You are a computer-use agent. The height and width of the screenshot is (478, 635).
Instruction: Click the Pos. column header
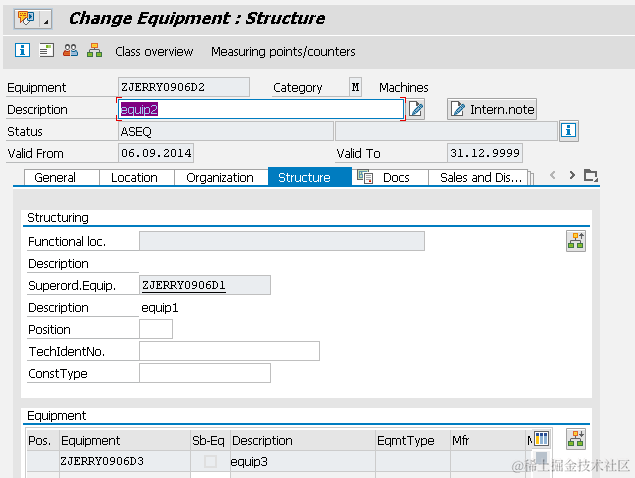(43, 440)
